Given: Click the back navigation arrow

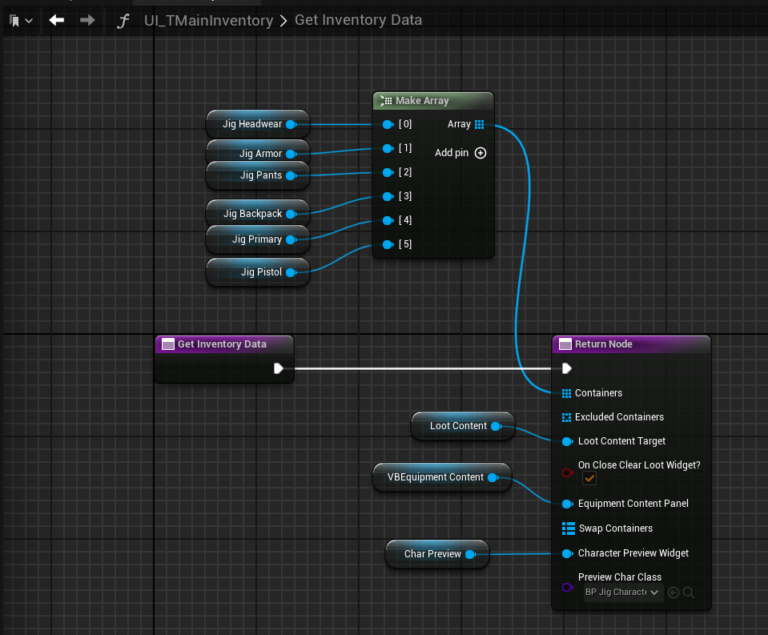Looking at the screenshot, I should 57,20.
